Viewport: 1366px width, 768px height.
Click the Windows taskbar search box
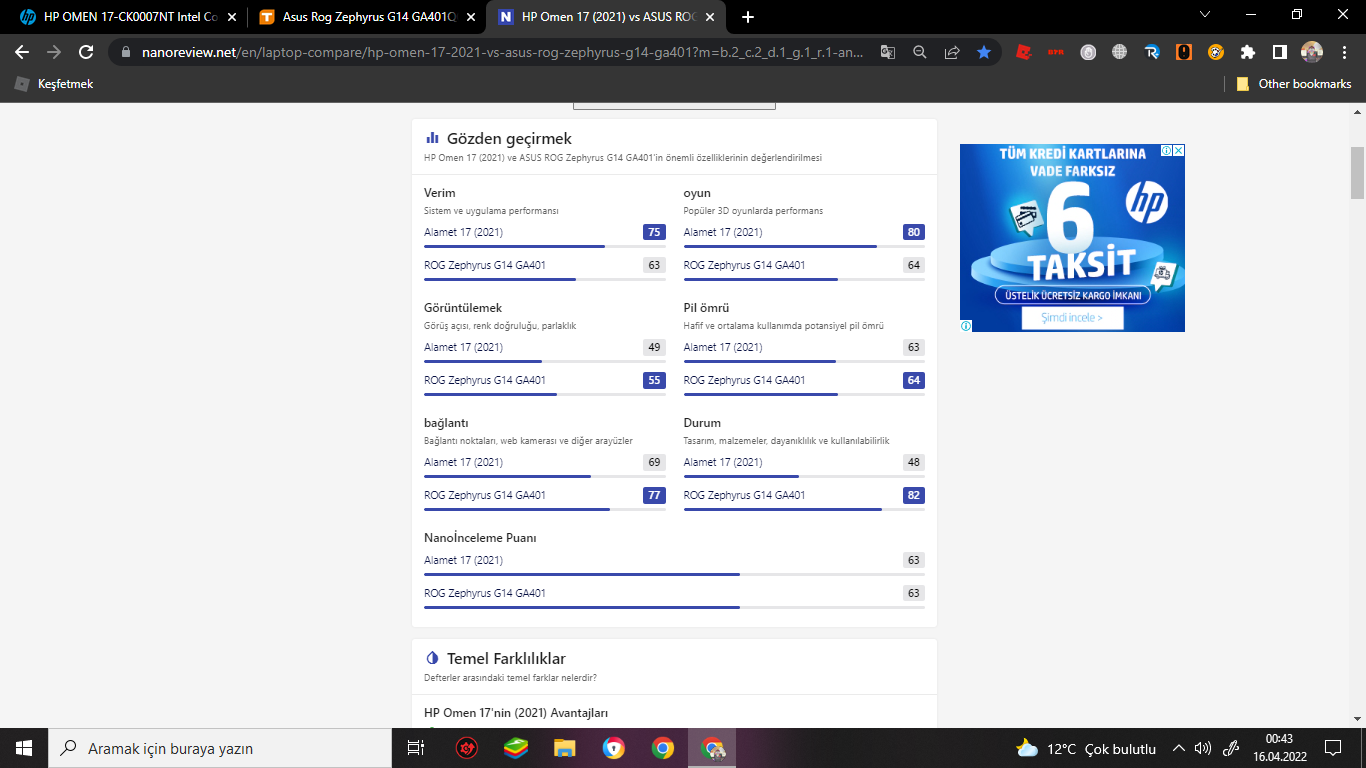(x=219, y=748)
